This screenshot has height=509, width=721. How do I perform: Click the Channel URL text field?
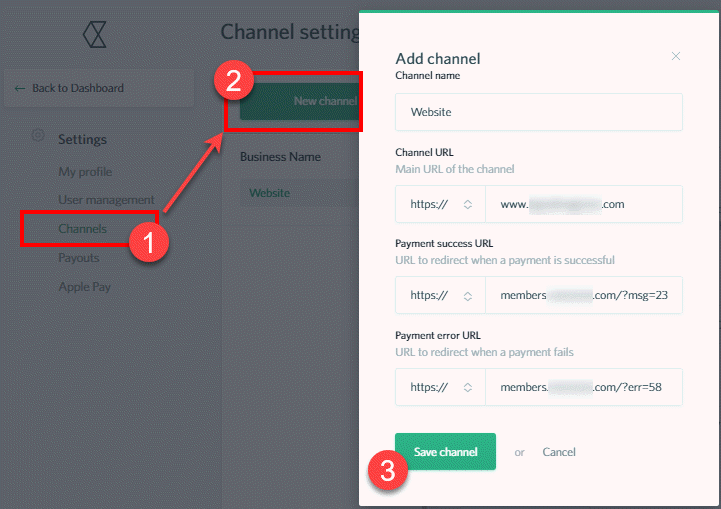pos(583,204)
